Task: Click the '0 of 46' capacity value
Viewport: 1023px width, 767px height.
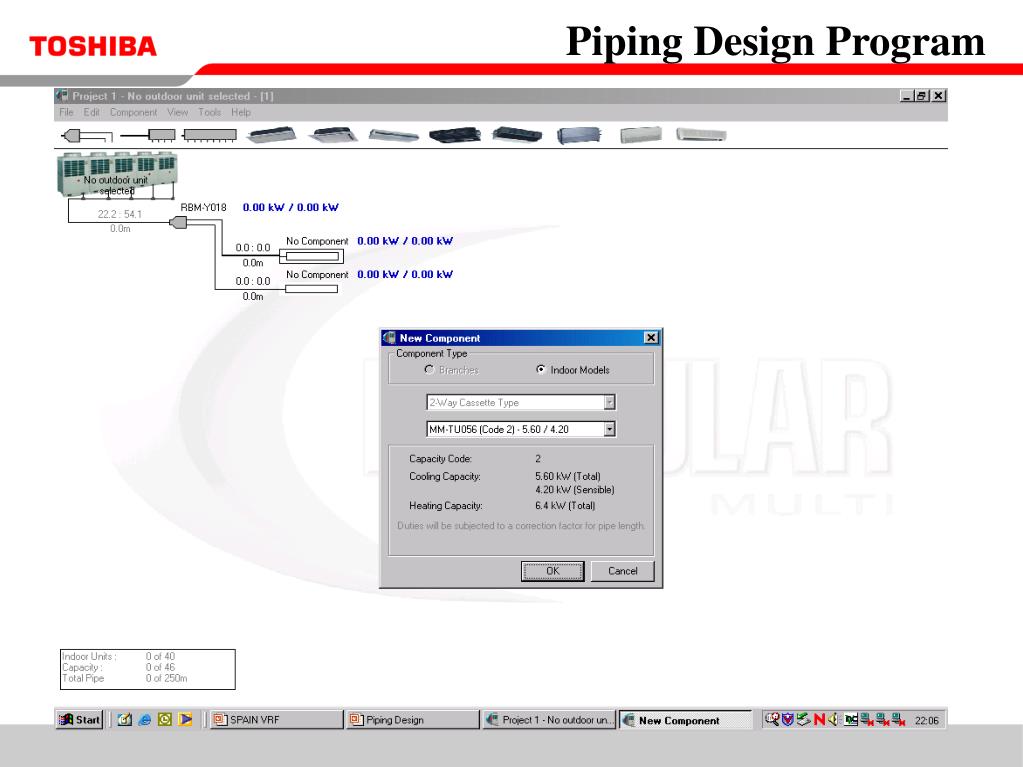Action: pos(160,667)
